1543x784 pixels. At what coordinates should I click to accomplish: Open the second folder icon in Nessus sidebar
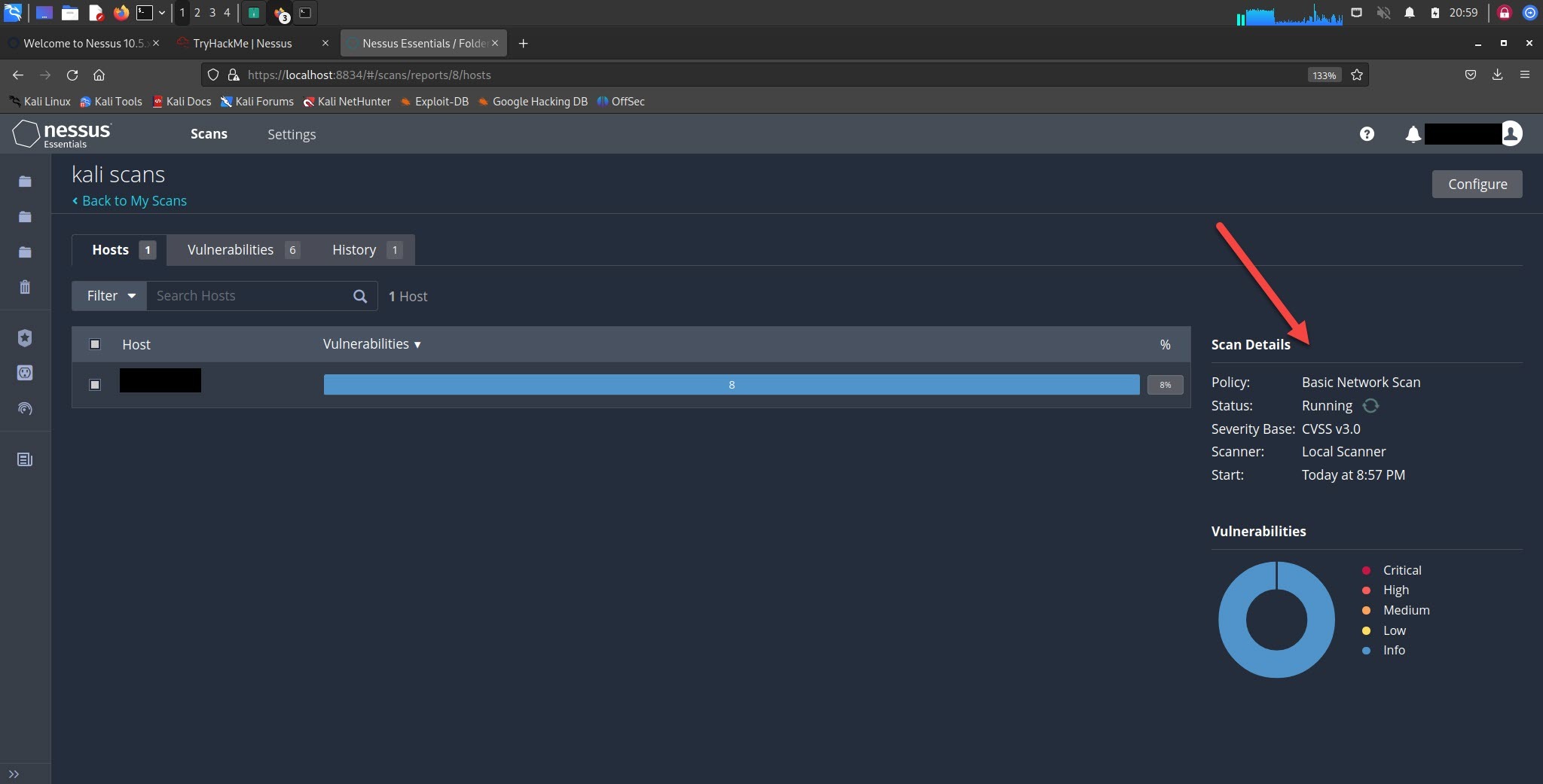click(25, 217)
